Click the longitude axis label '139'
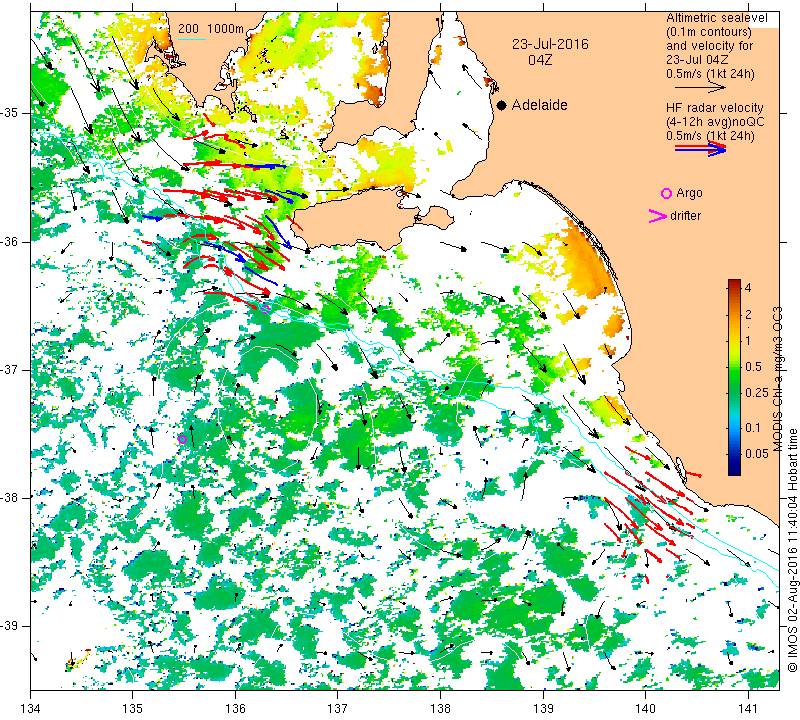This screenshot has width=800, height=720. tap(543, 709)
